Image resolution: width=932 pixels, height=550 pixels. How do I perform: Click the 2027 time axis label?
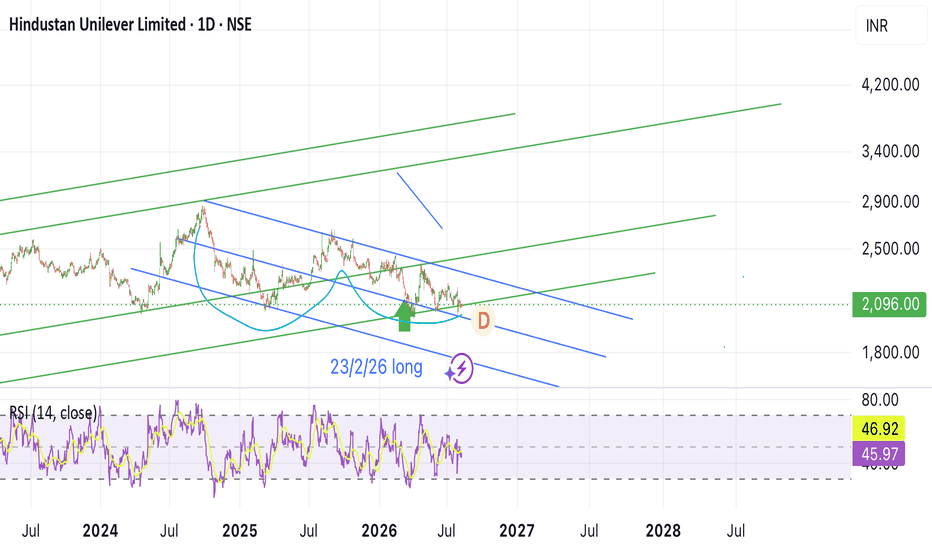click(517, 530)
